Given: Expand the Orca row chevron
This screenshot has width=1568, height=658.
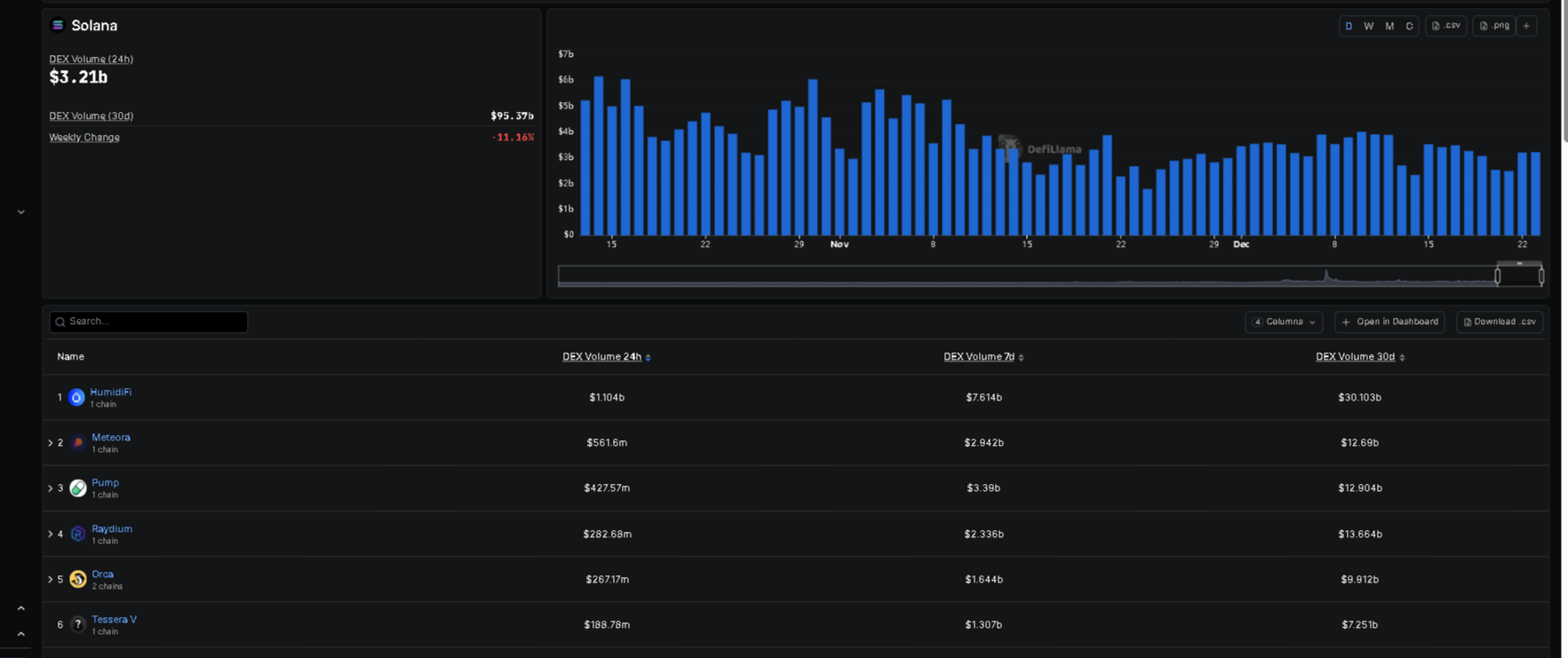Looking at the screenshot, I should [x=51, y=580].
